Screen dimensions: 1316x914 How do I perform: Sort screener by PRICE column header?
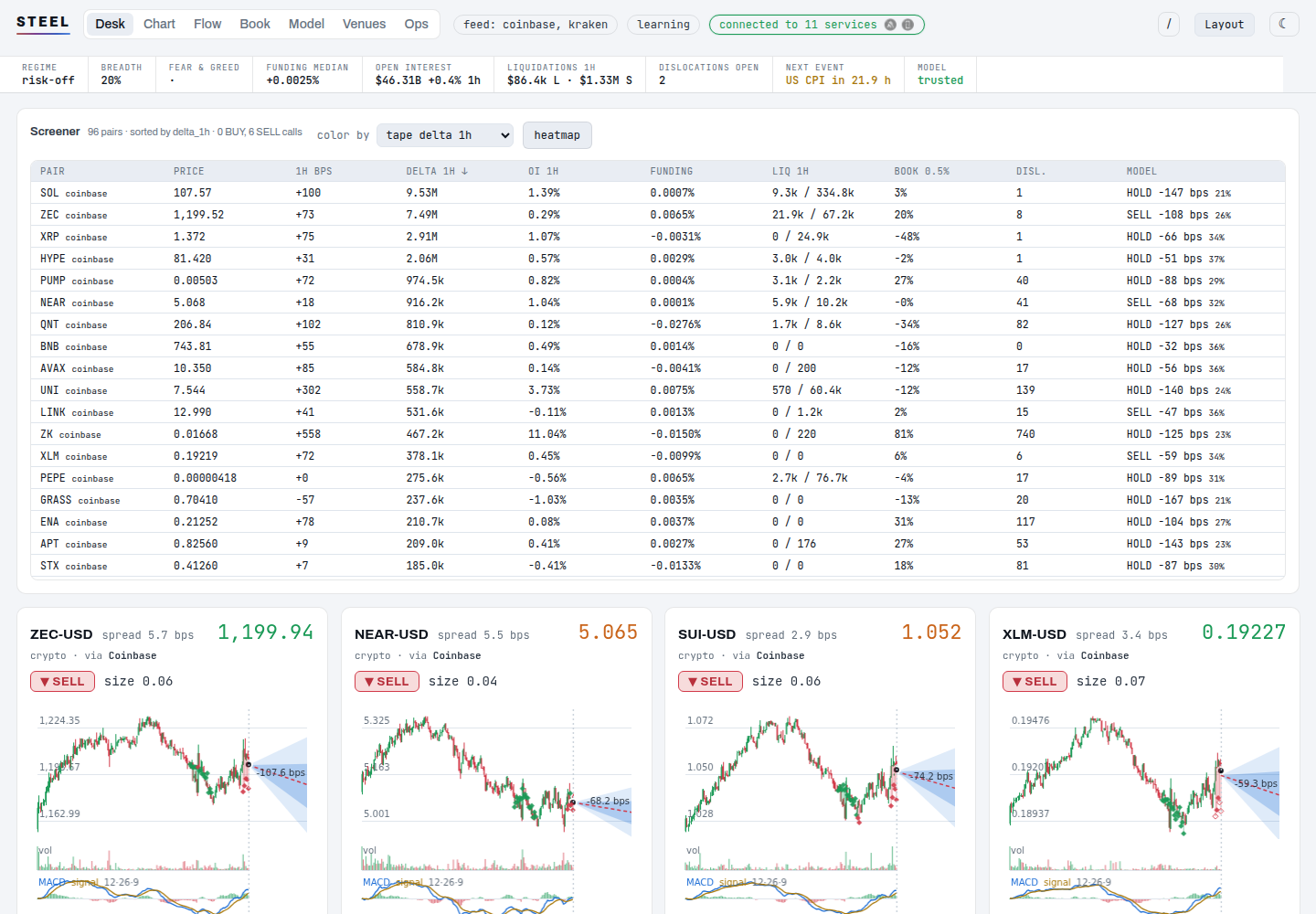[x=189, y=171]
